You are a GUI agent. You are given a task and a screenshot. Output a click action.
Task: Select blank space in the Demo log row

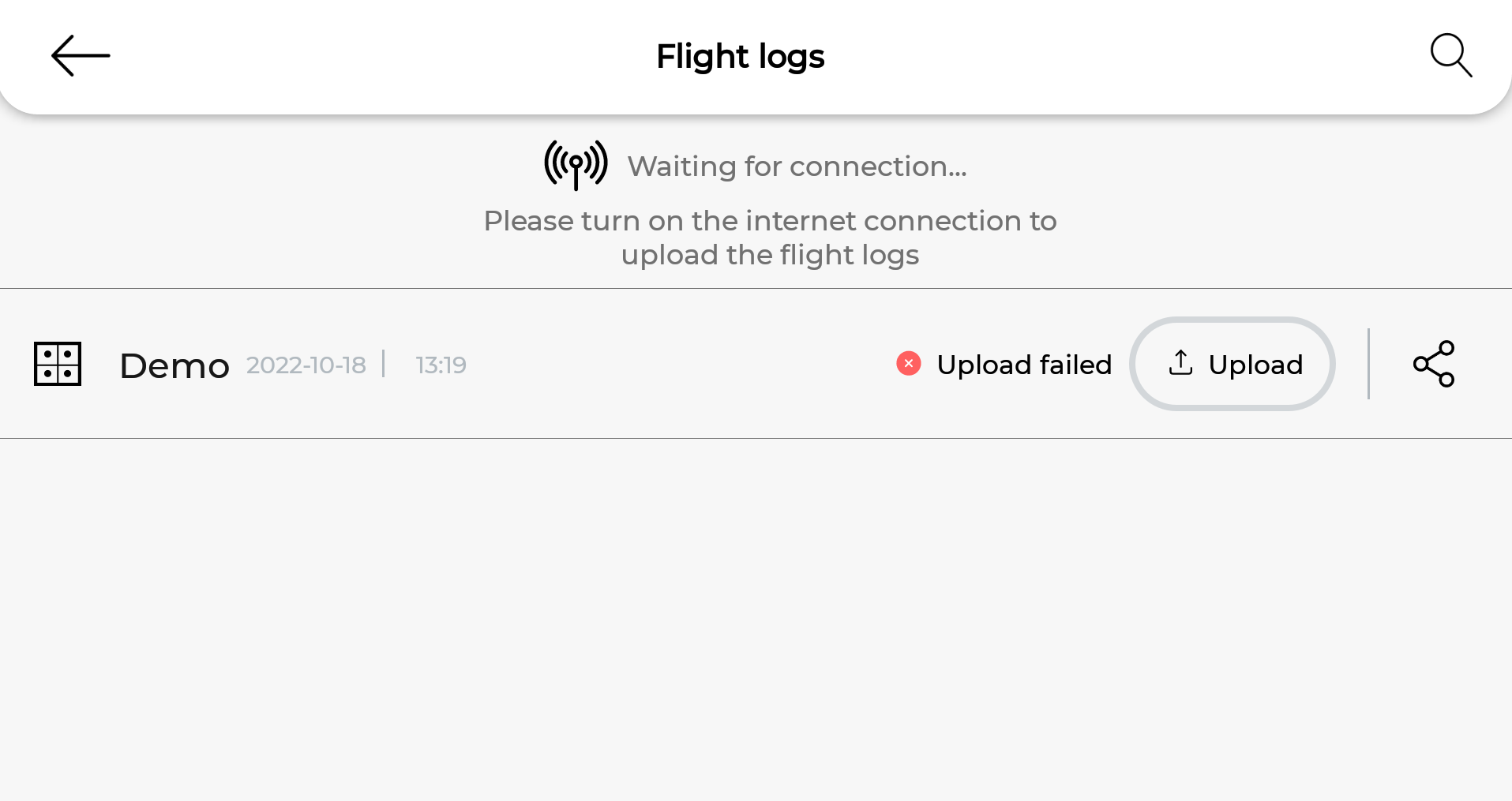[679, 364]
